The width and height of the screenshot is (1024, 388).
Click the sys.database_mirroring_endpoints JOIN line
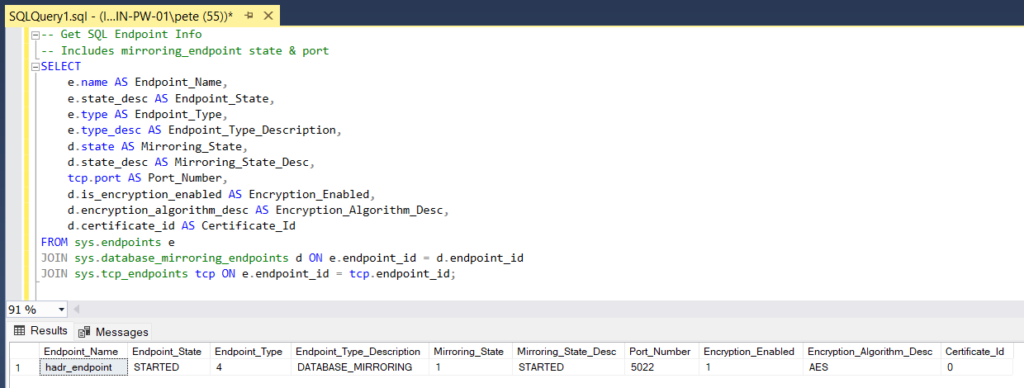(x=282, y=258)
